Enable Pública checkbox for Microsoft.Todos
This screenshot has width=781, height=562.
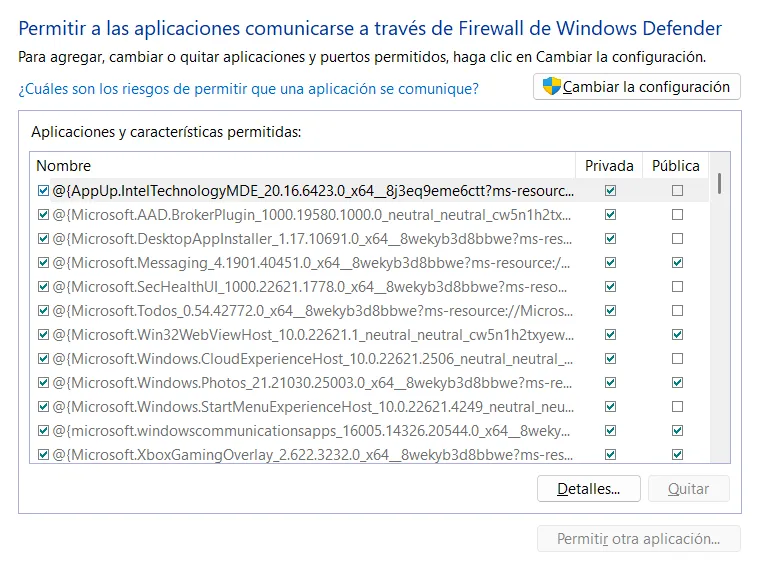(677, 310)
